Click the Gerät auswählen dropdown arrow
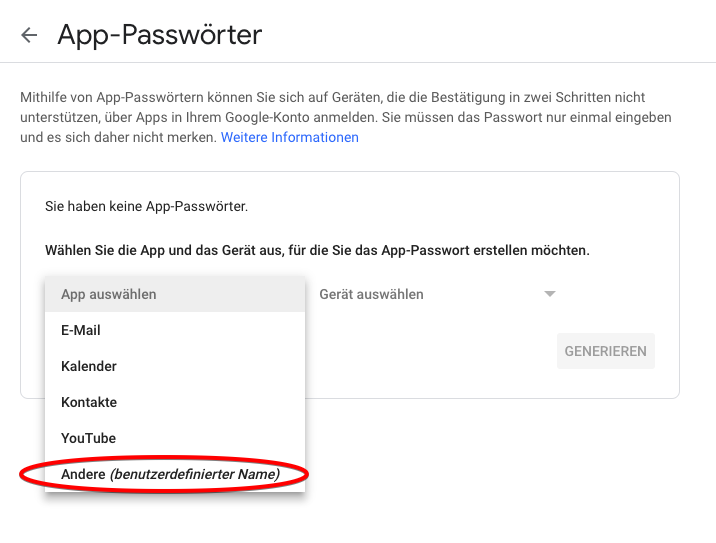 pyautogui.click(x=549, y=294)
